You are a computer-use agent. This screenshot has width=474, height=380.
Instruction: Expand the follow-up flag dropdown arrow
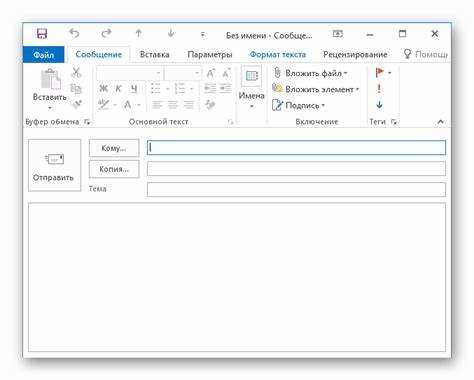390,73
